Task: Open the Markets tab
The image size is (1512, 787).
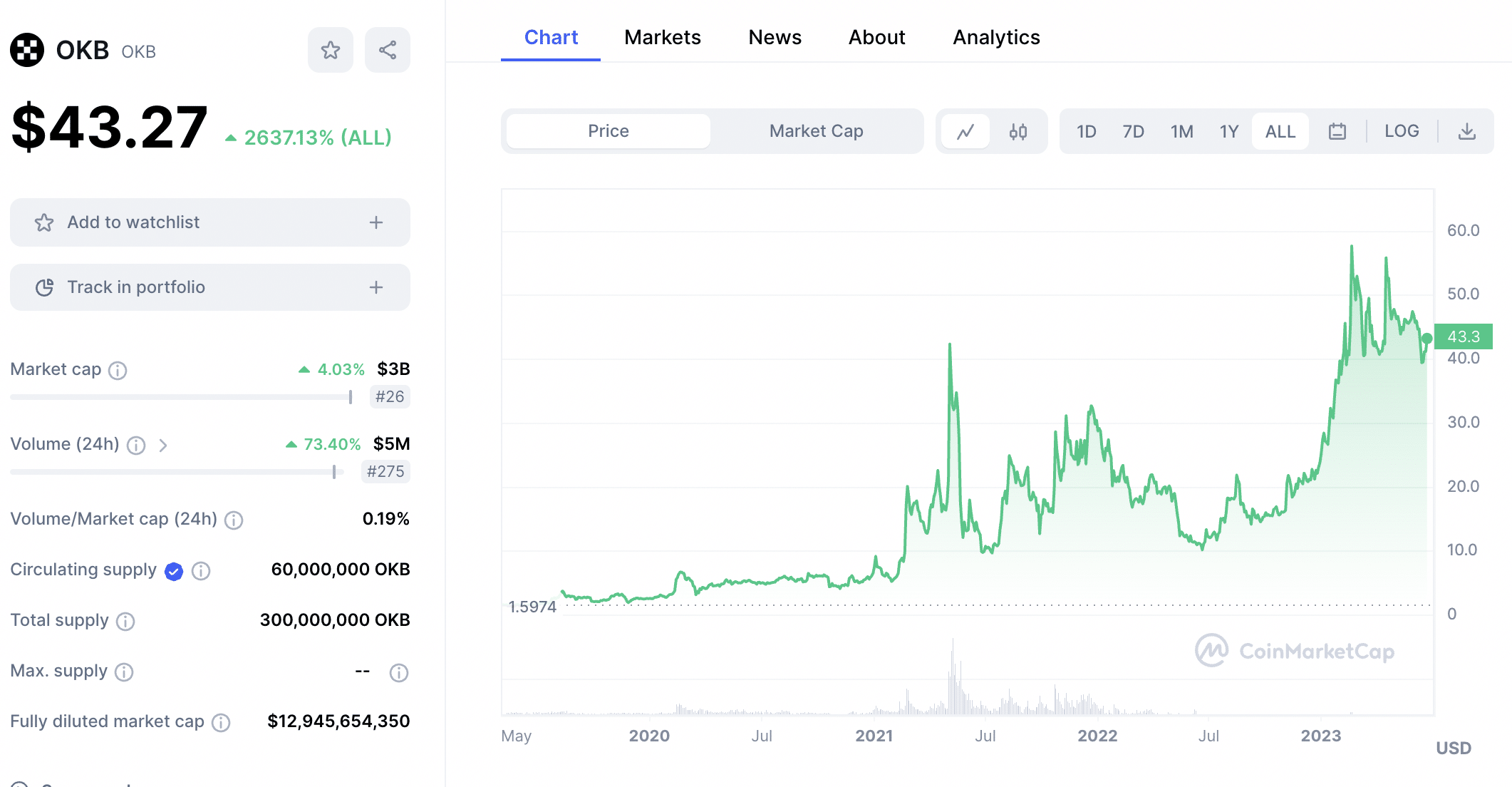Action: [x=663, y=37]
